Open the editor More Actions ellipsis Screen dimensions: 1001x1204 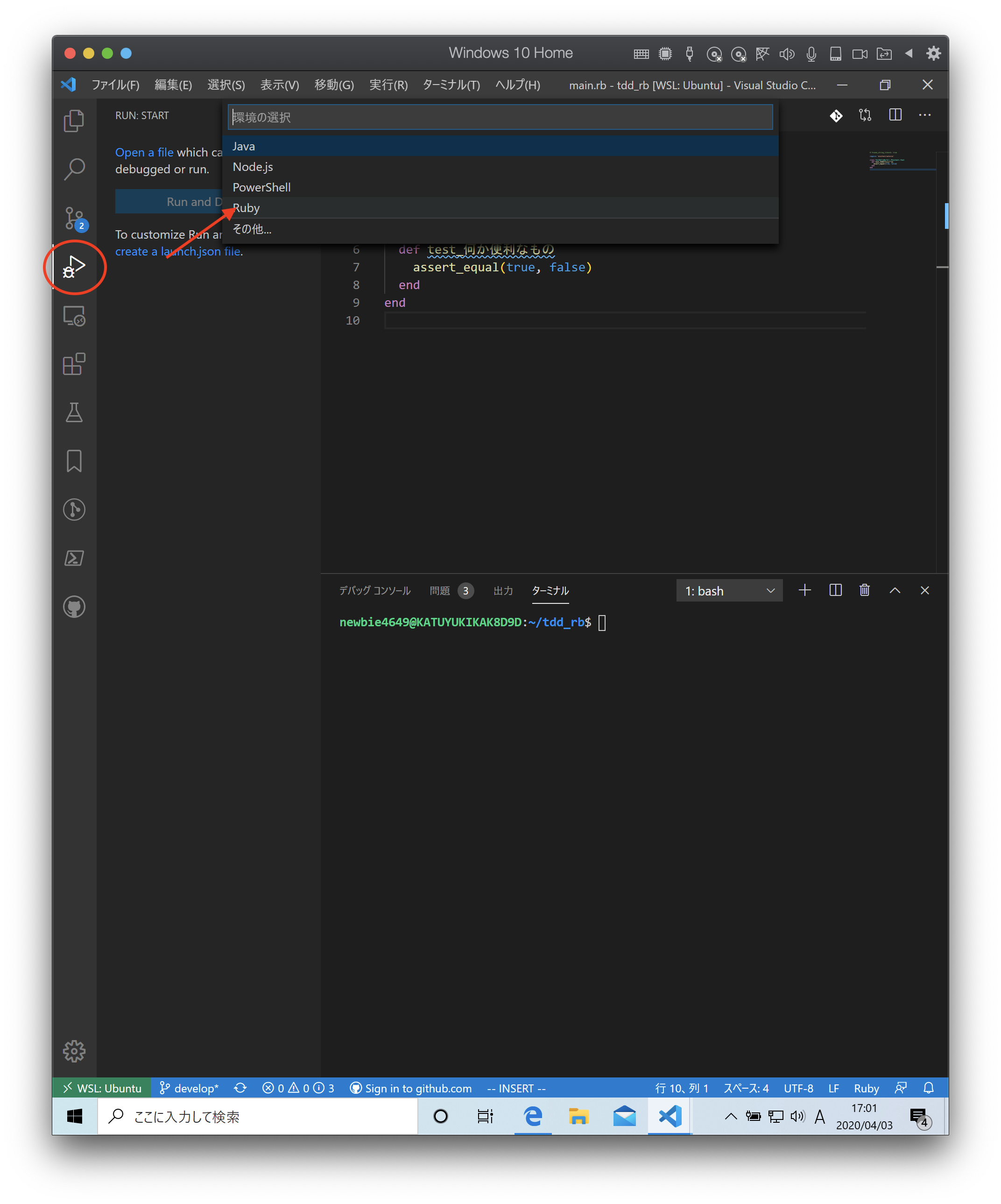click(925, 115)
